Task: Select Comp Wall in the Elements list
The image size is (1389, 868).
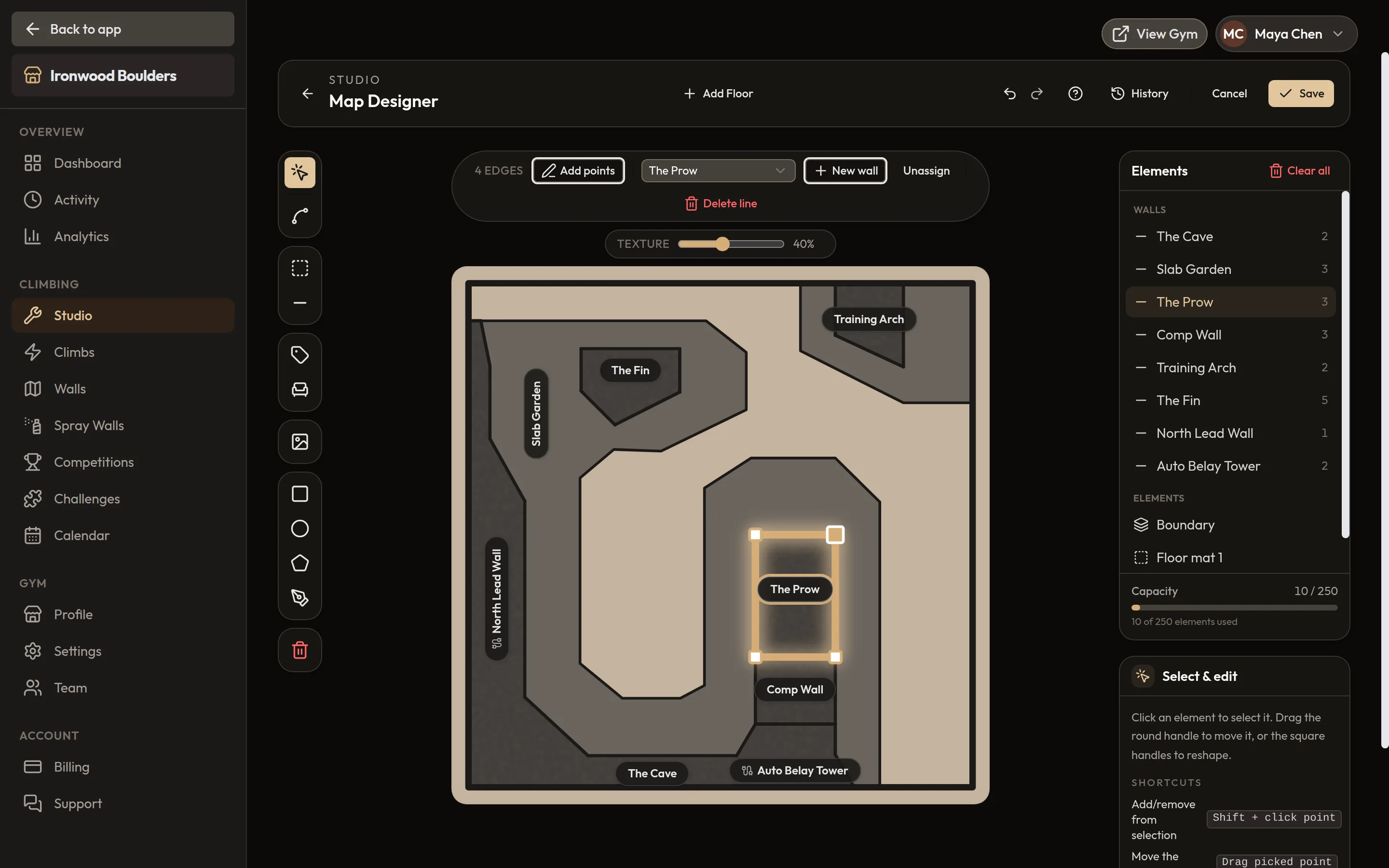Action: [1230, 335]
